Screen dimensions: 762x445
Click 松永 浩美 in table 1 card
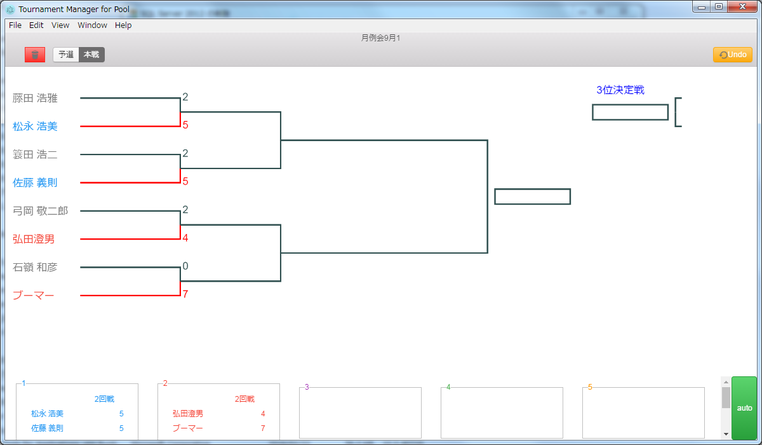pyautogui.click(x=47, y=413)
